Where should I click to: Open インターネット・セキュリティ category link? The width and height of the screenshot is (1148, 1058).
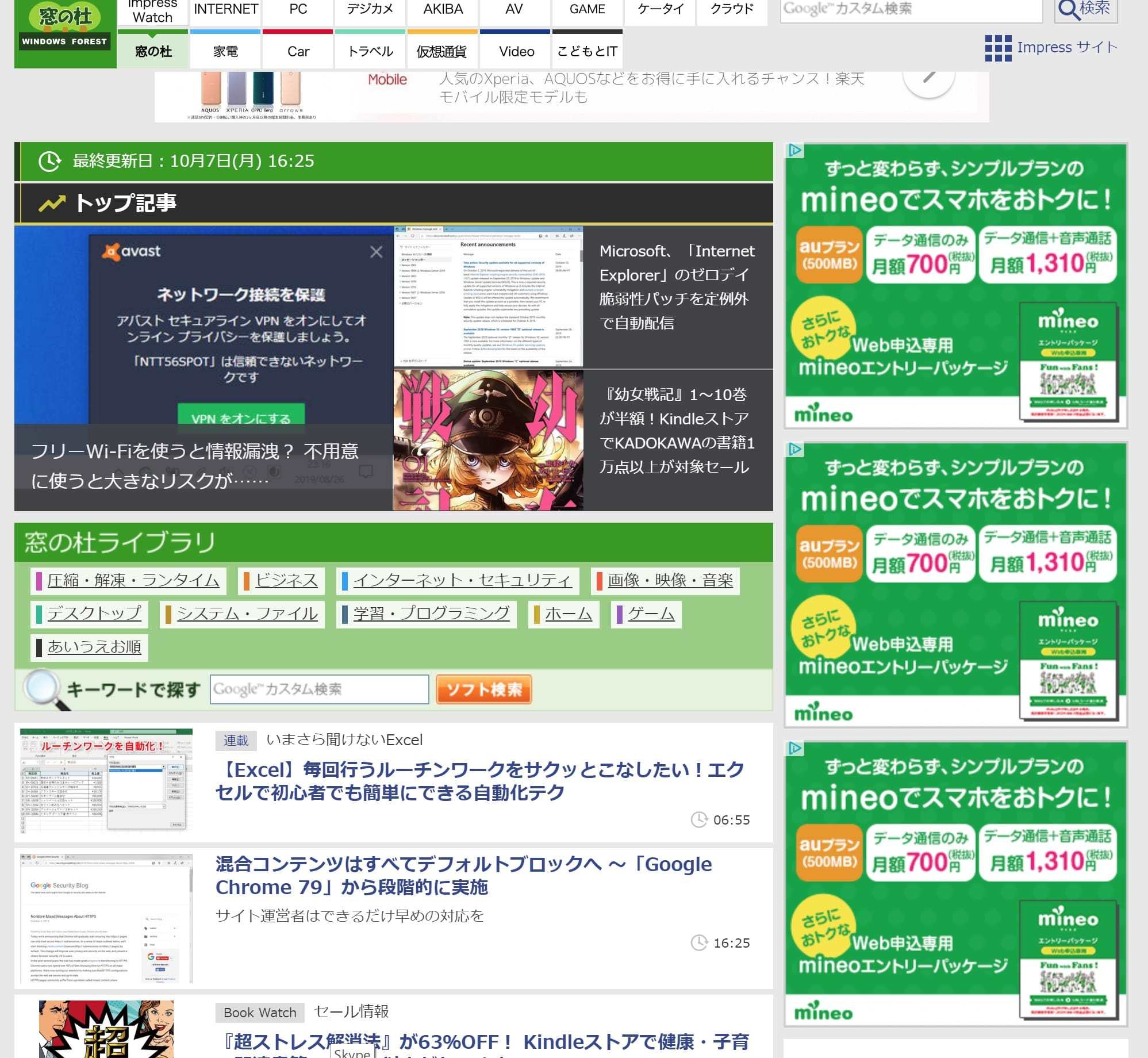(462, 581)
